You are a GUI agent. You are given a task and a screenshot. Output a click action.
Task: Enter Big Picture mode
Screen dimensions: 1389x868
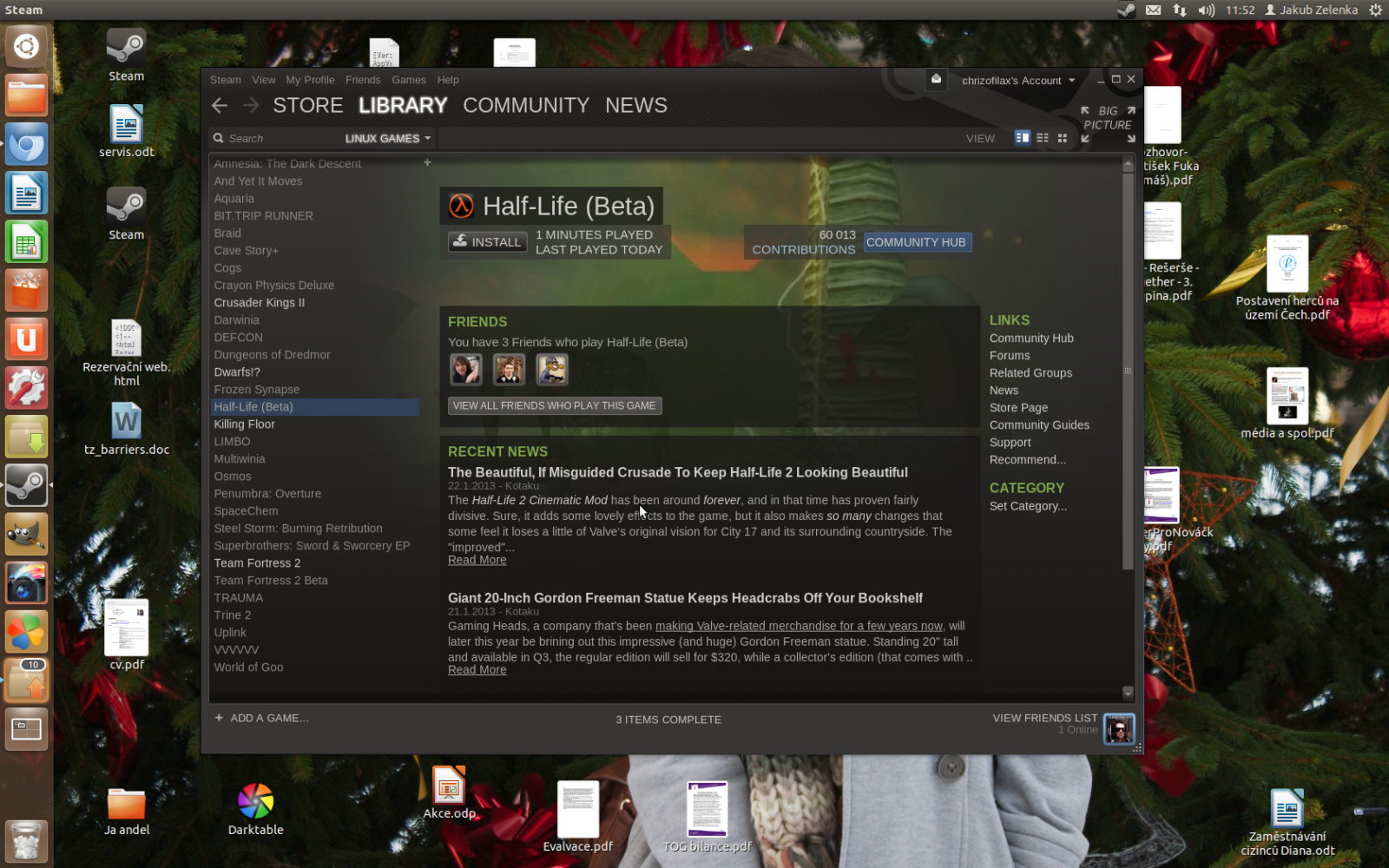coord(1107,118)
